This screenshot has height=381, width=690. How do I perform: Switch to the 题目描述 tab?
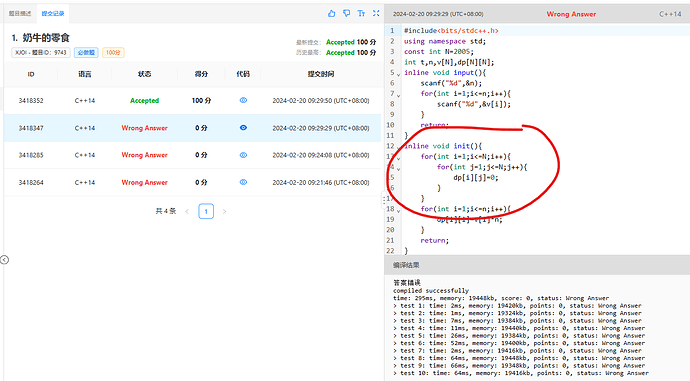click(20, 14)
